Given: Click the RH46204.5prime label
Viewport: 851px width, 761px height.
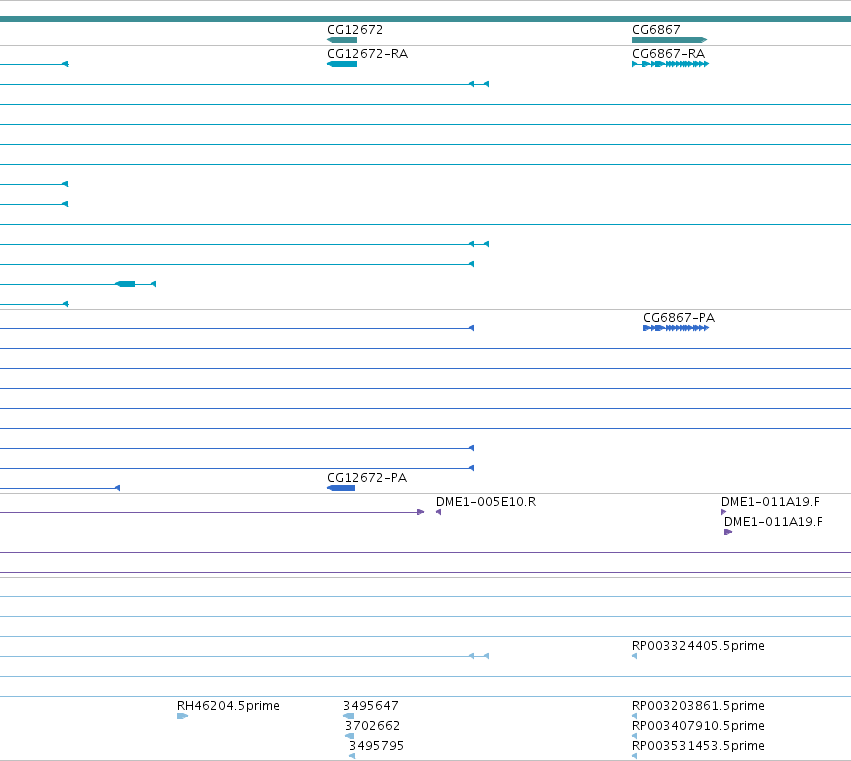Looking at the screenshot, I should [228, 706].
